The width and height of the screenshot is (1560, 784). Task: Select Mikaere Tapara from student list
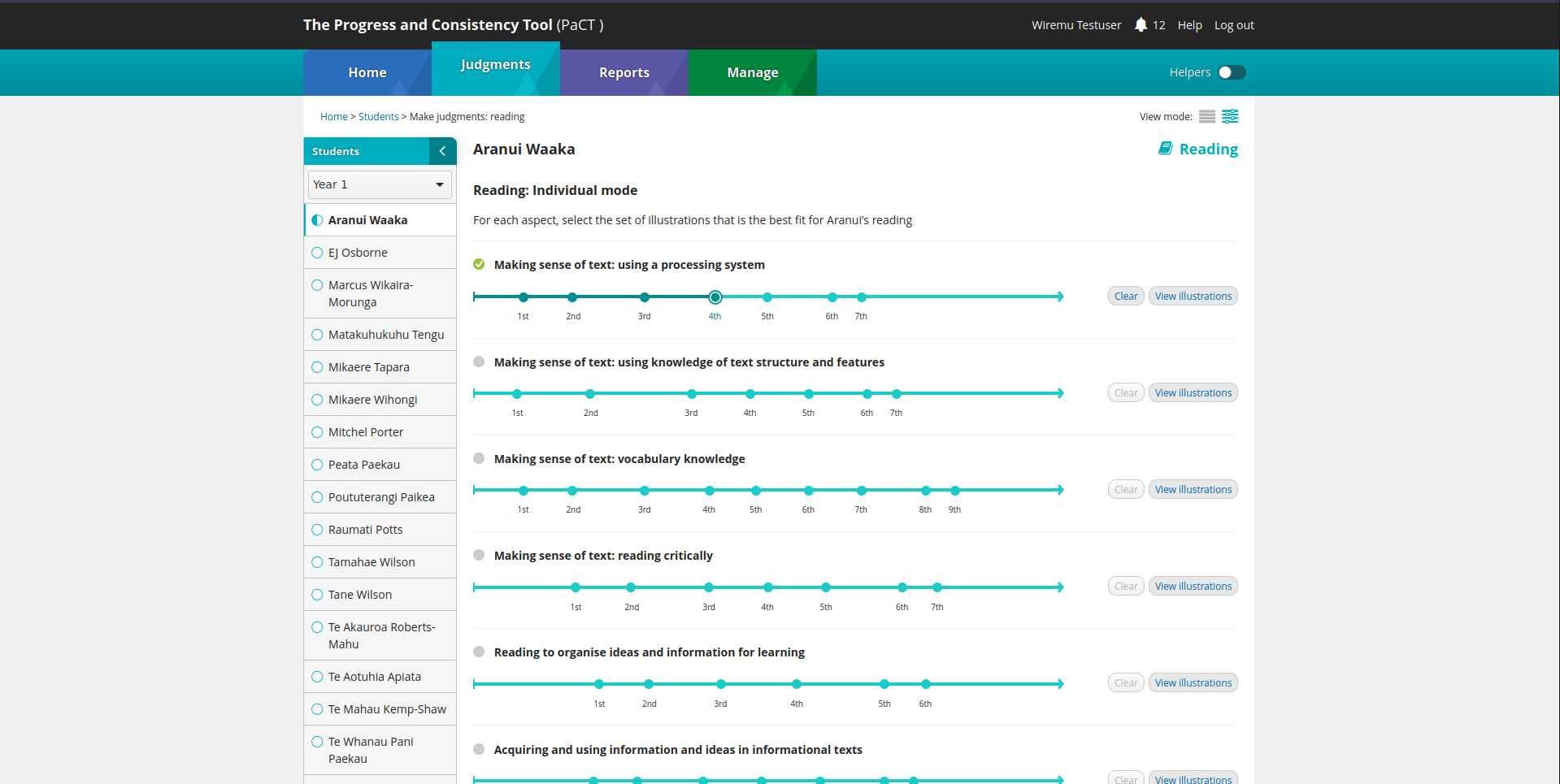click(368, 367)
